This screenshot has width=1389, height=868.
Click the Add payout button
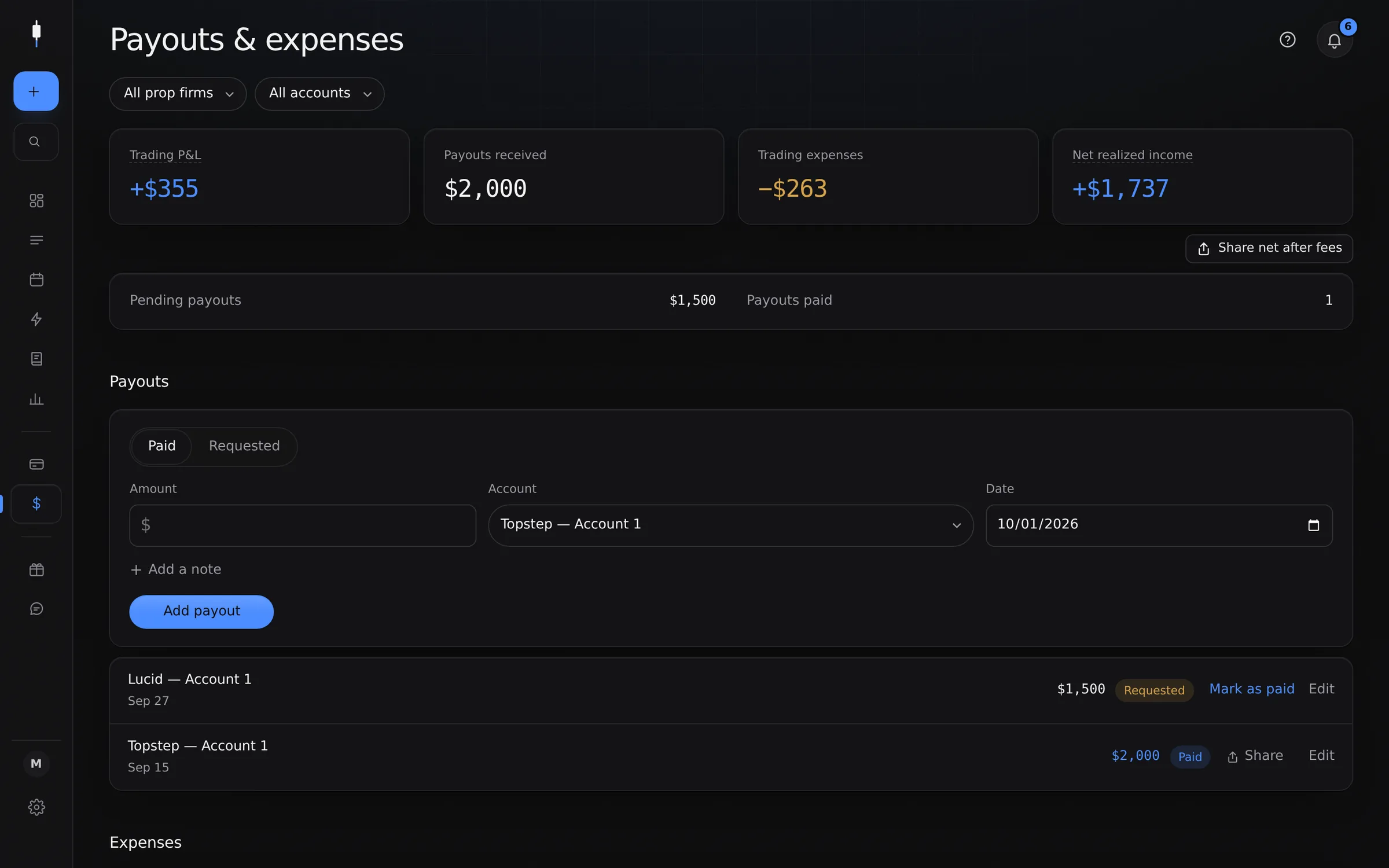pyautogui.click(x=201, y=611)
